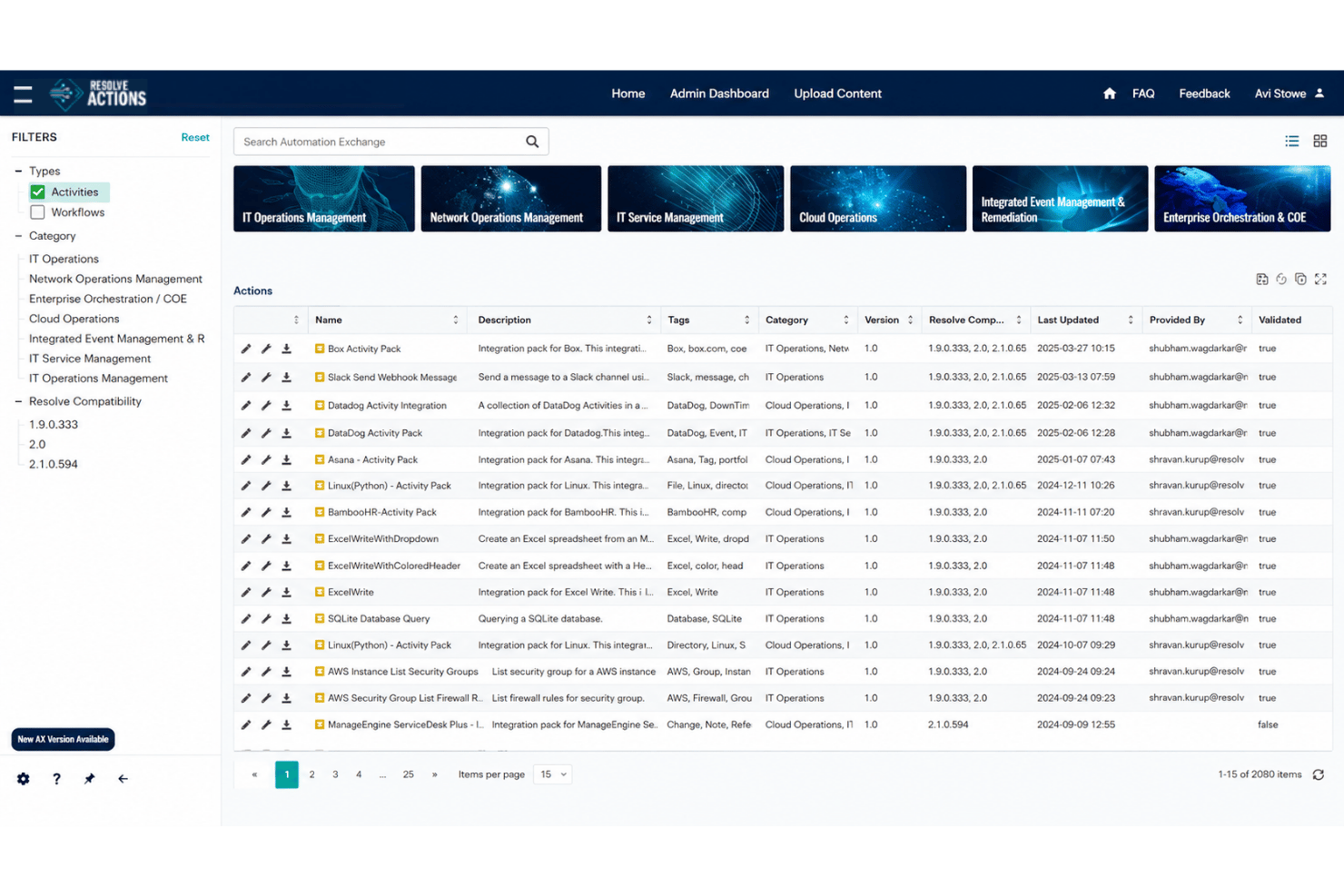
Task: Click the reset history icon above the table
Action: coord(1281,280)
